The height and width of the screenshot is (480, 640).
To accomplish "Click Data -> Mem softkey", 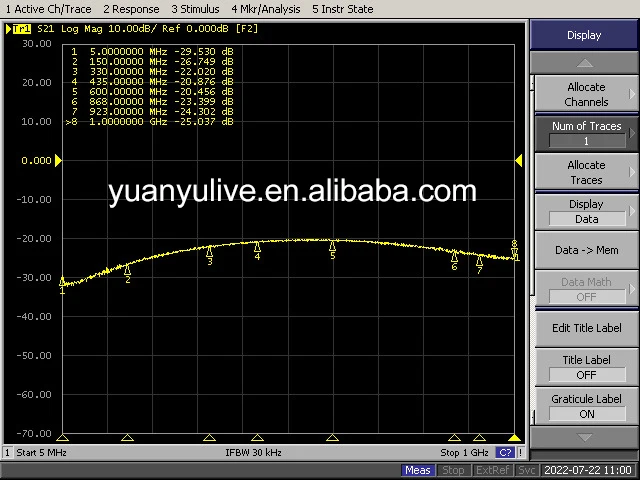I will coord(586,250).
